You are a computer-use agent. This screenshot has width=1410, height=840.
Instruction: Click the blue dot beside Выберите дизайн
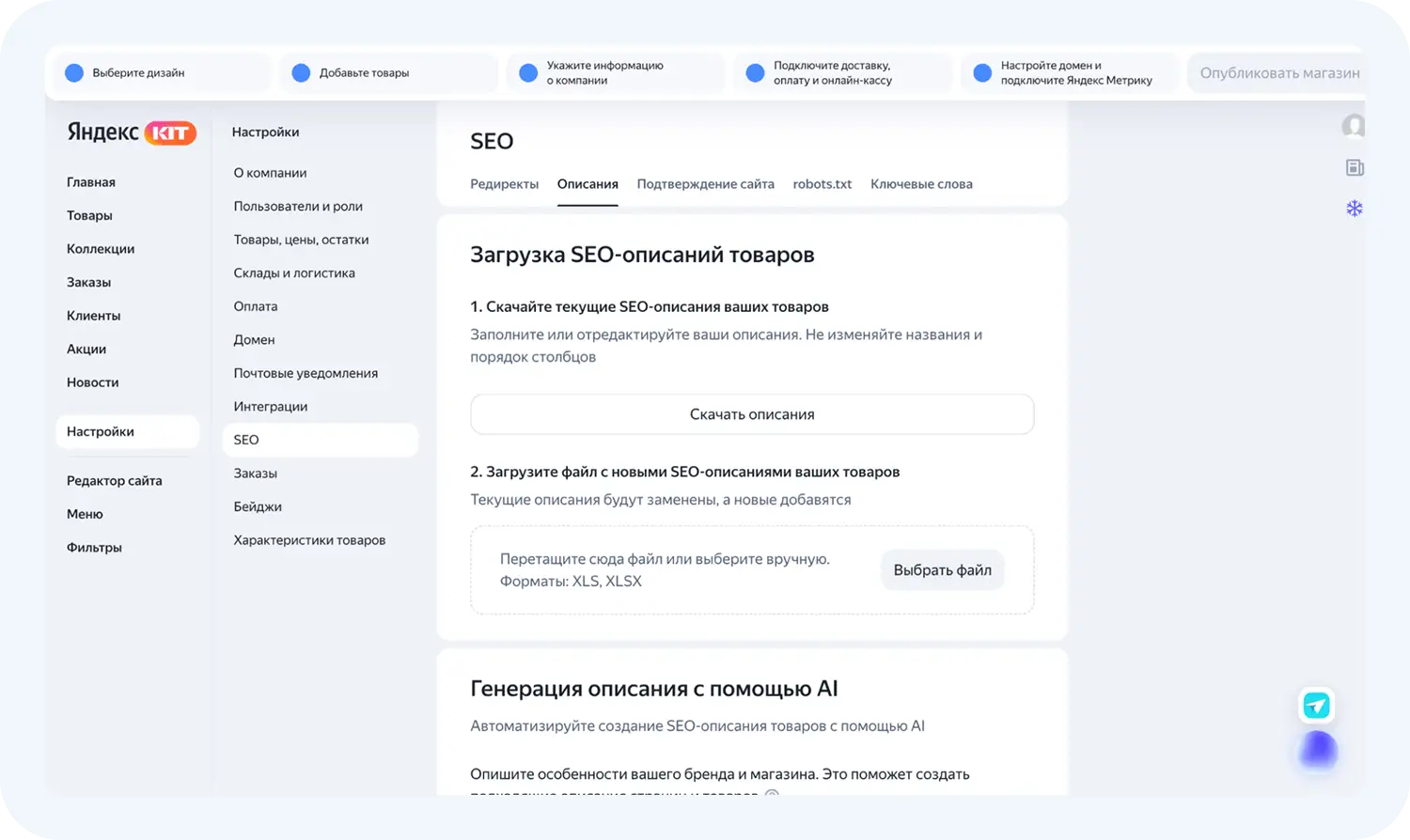click(x=74, y=73)
